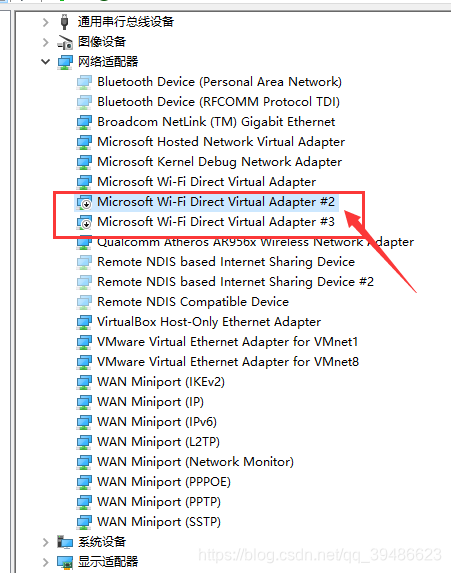Select WAN Miniport (Network Monitor) entry
451x573 pixels.
pyautogui.click(x=195, y=462)
